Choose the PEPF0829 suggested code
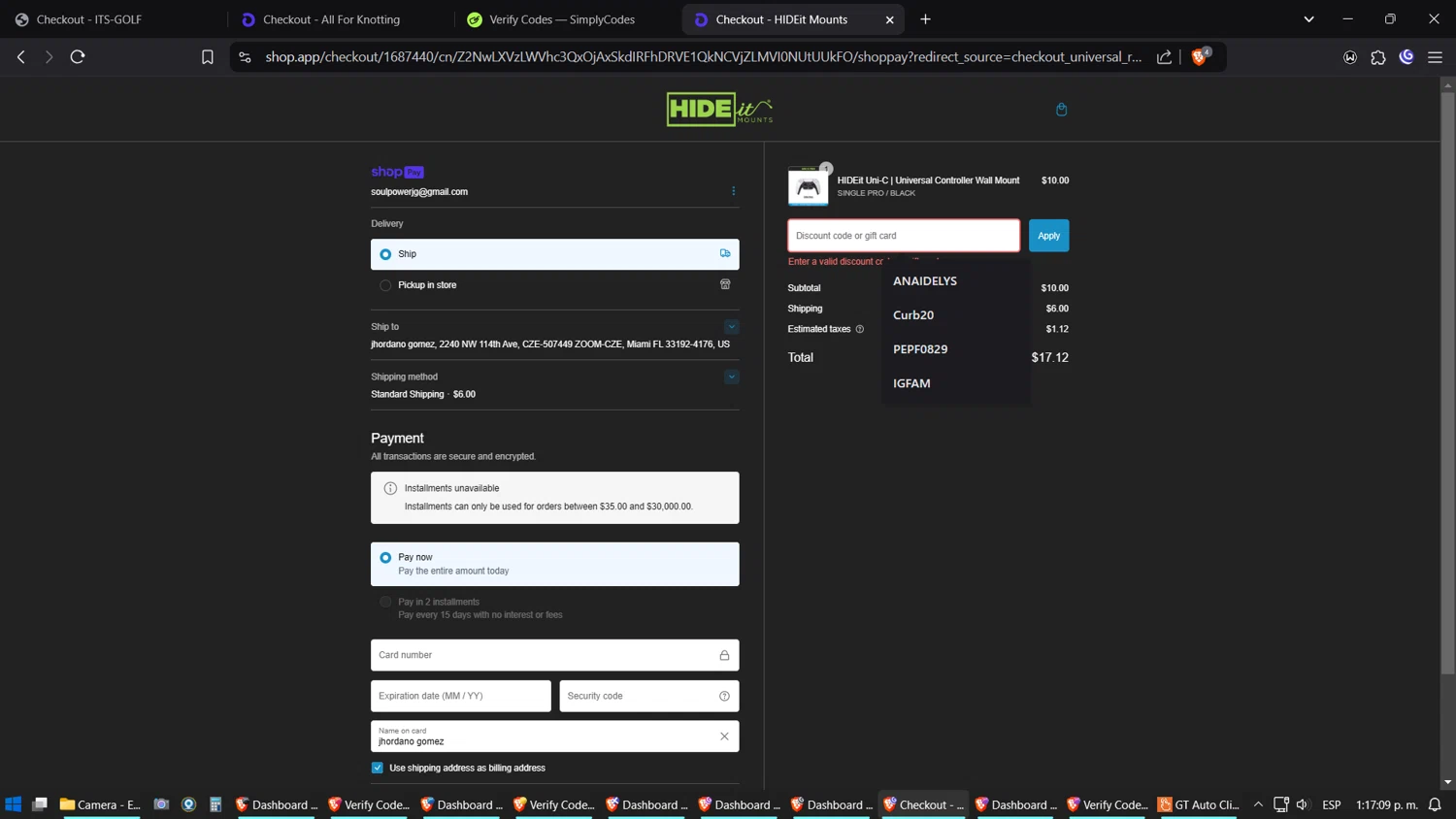 pos(955,349)
